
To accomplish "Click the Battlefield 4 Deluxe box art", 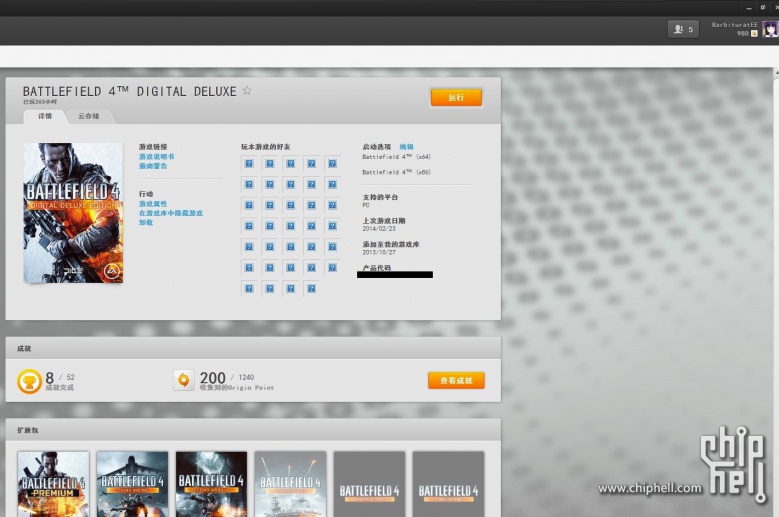I will (x=74, y=213).
